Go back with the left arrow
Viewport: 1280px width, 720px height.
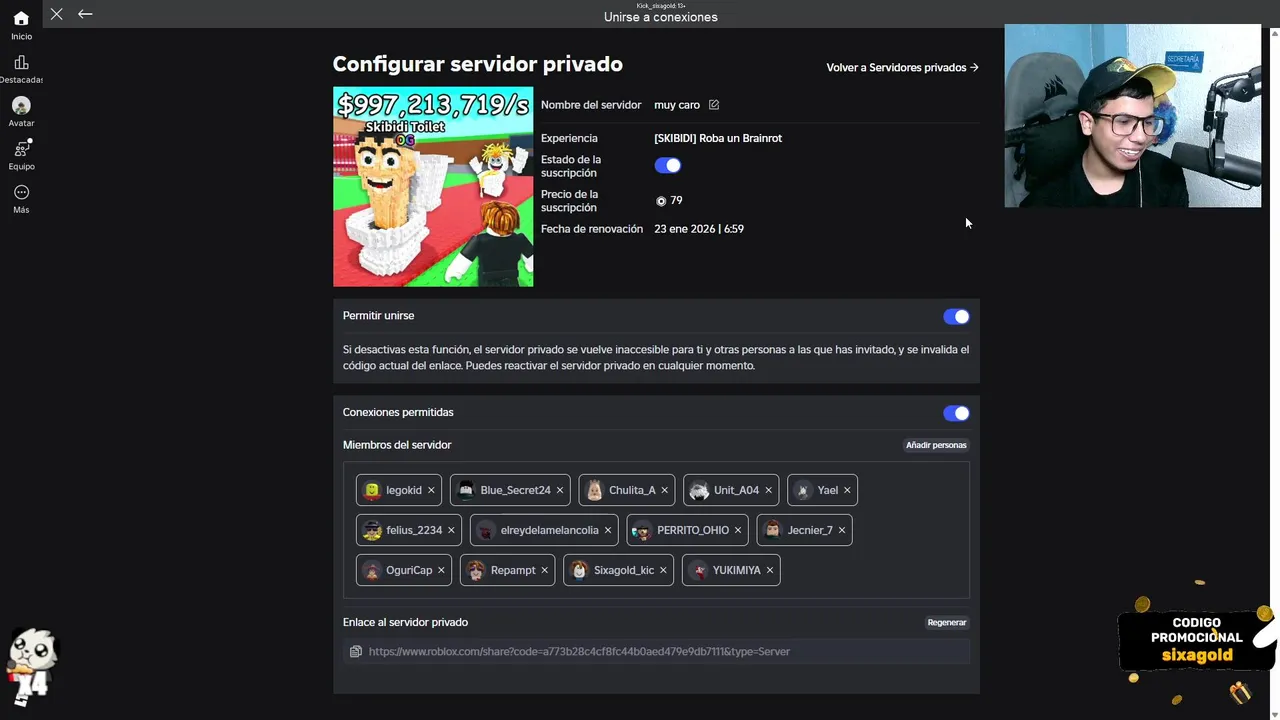[85, 14]
